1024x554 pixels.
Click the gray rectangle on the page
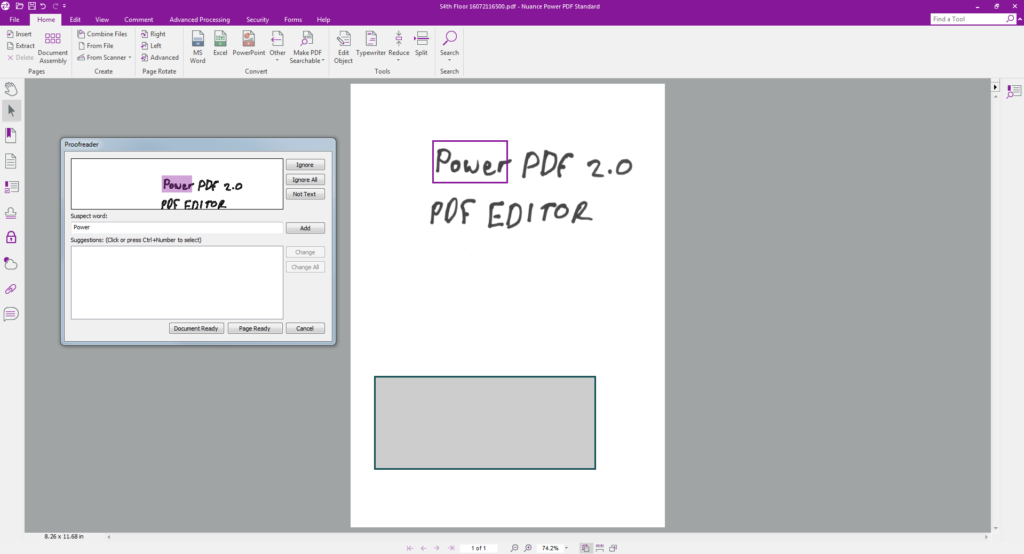[x=485, y=423]
